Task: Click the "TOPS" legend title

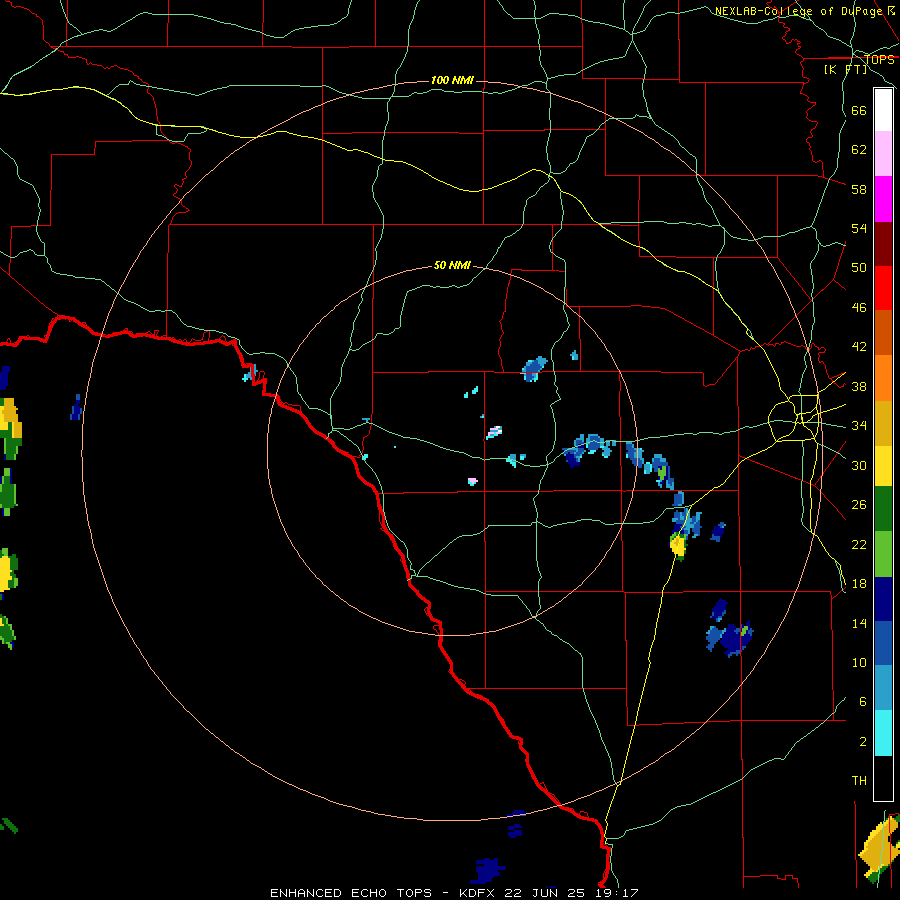Action: click(879, 60)
